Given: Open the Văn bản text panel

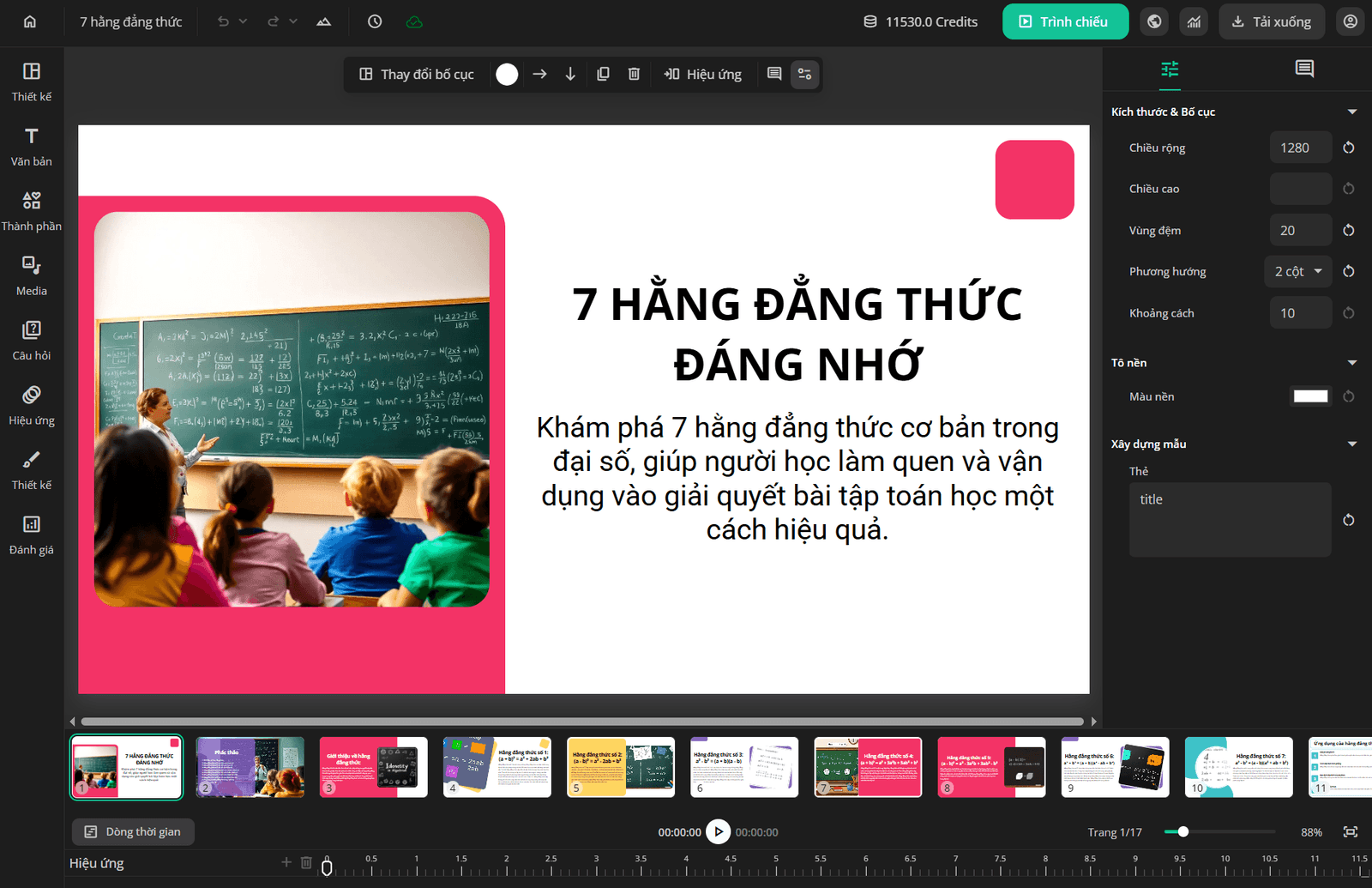Looking at the screenshot, I should click(32, 147).
